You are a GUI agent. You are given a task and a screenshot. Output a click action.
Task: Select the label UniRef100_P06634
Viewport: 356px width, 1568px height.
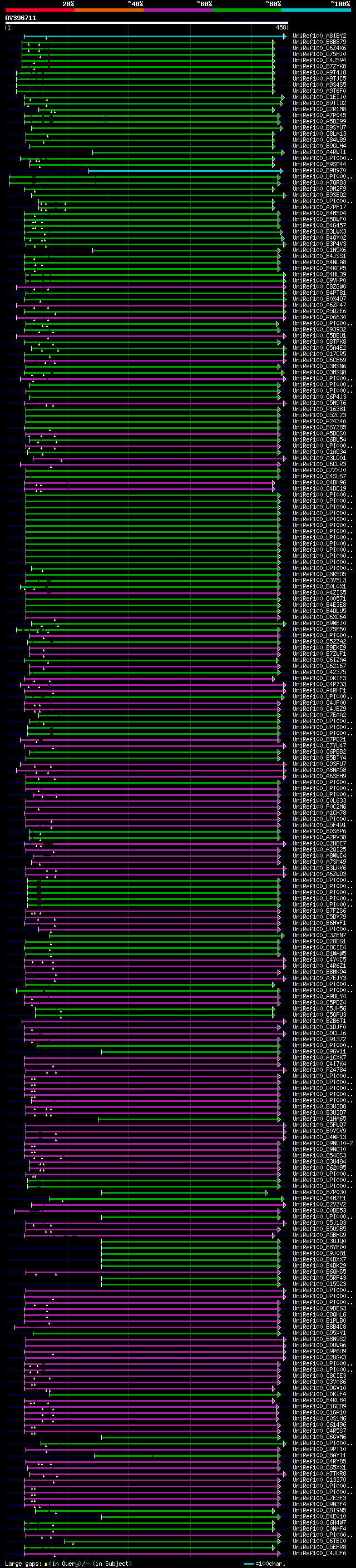pyautogui.click(x=319, y=317)
